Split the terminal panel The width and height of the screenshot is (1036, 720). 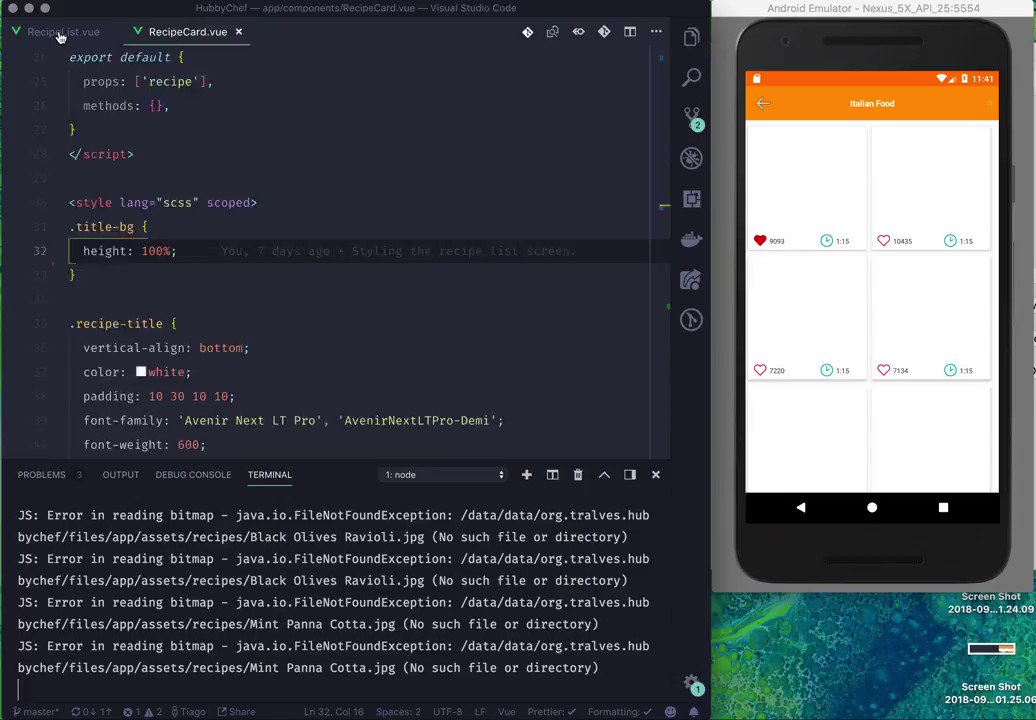pos(552,475)
